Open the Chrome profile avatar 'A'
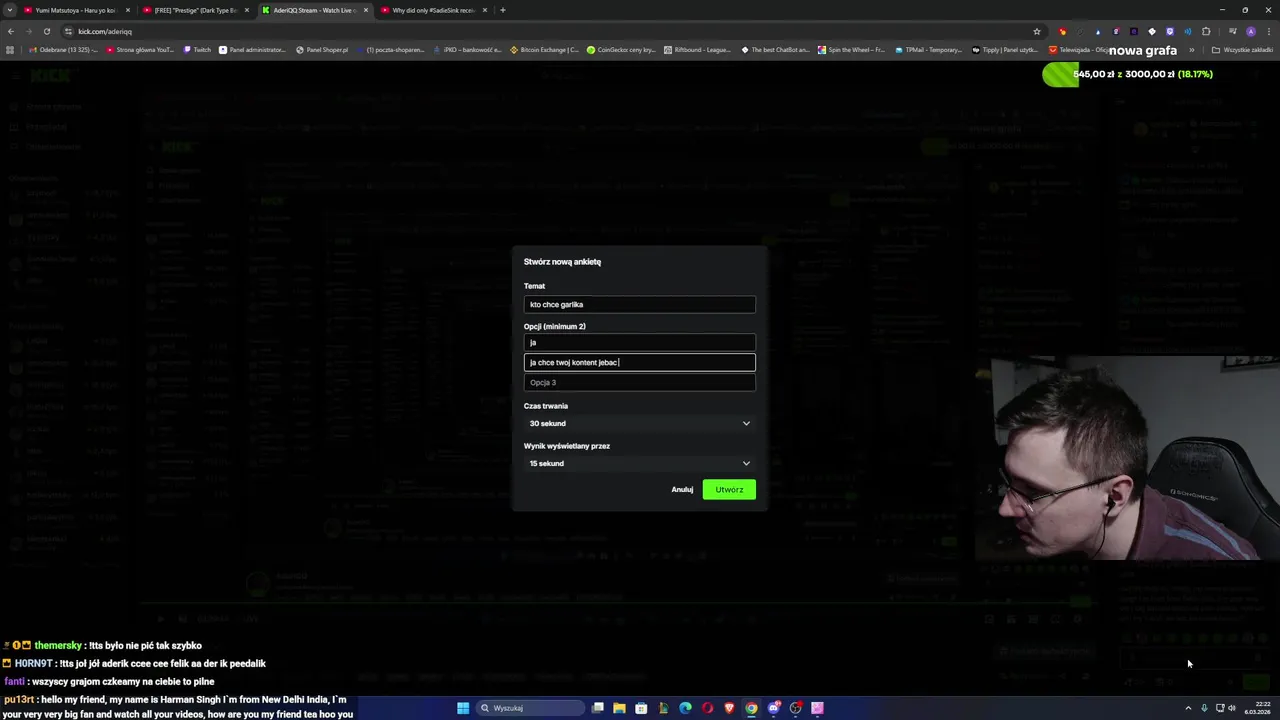 click(x=1251, y=31)
